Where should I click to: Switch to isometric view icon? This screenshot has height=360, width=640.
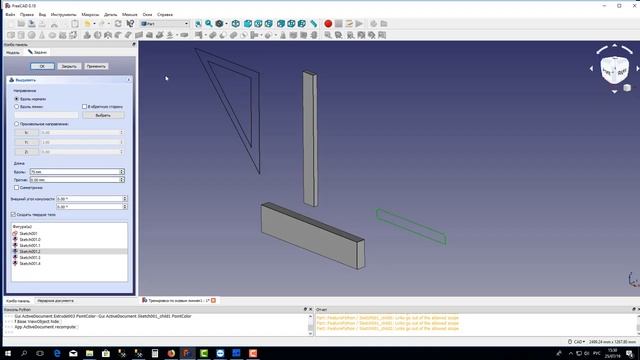236,24
